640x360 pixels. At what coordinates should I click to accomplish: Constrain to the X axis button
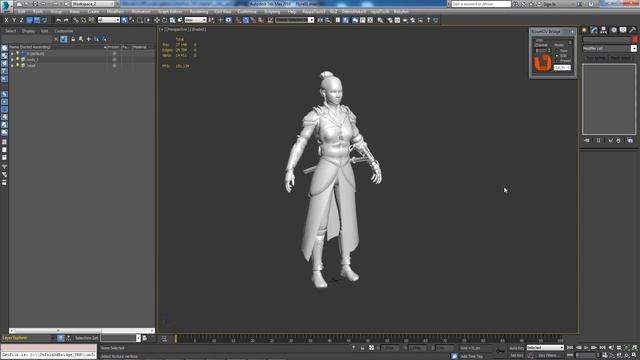point(6,20)
